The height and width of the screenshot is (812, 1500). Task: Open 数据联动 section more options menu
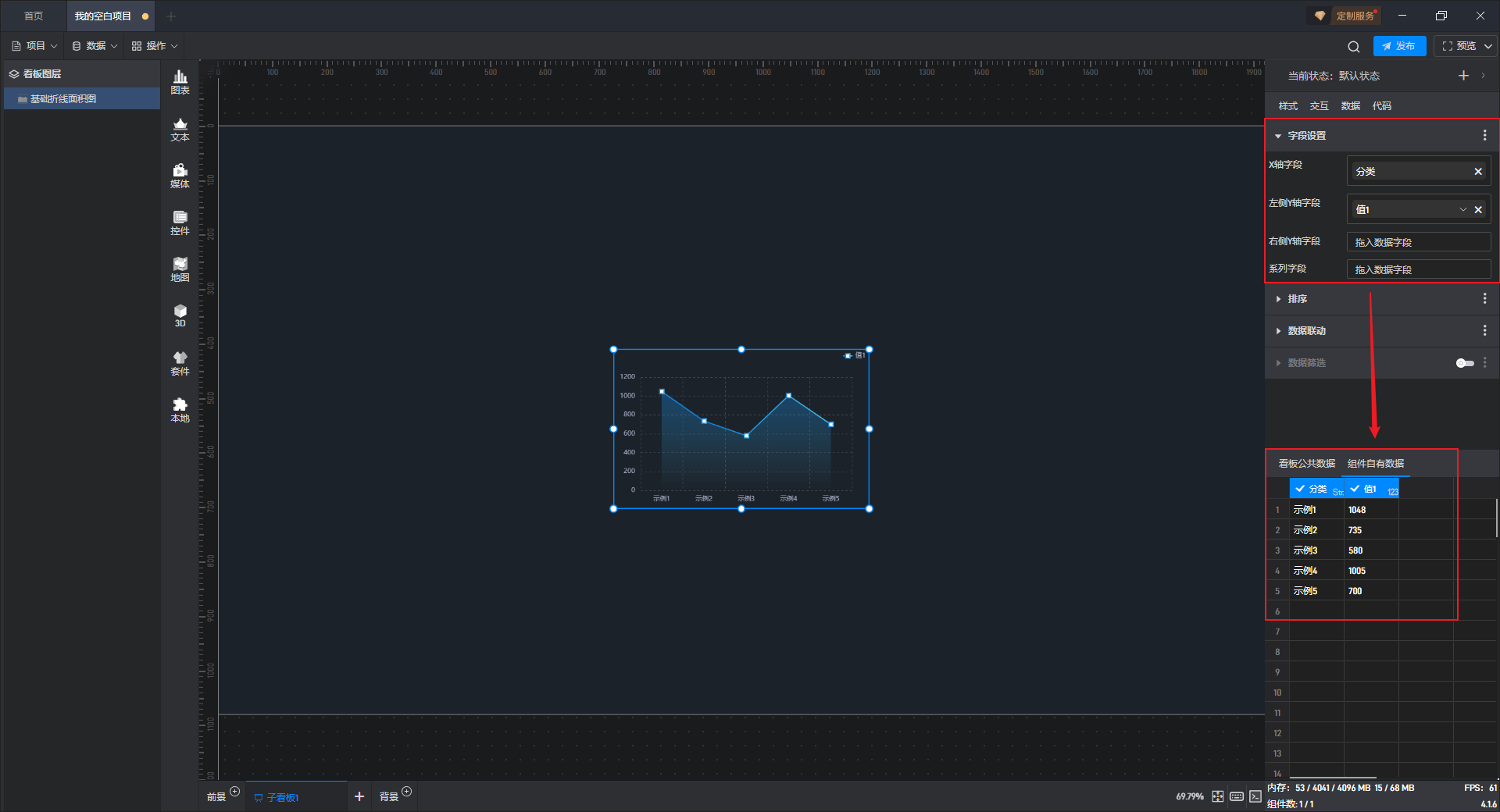(1484, 331)
